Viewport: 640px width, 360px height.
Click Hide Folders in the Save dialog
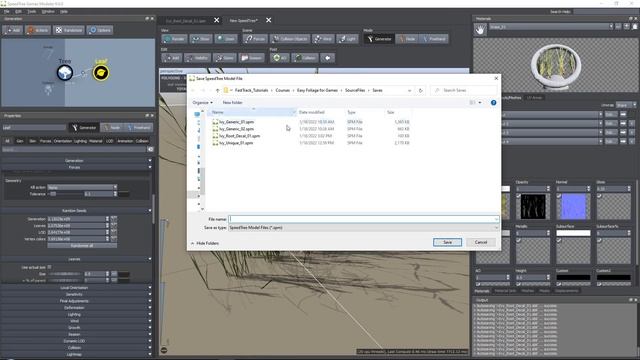205,243
